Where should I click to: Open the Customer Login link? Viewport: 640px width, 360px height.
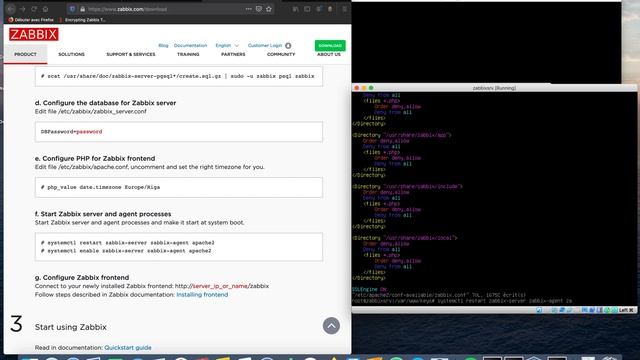(265, 45)
